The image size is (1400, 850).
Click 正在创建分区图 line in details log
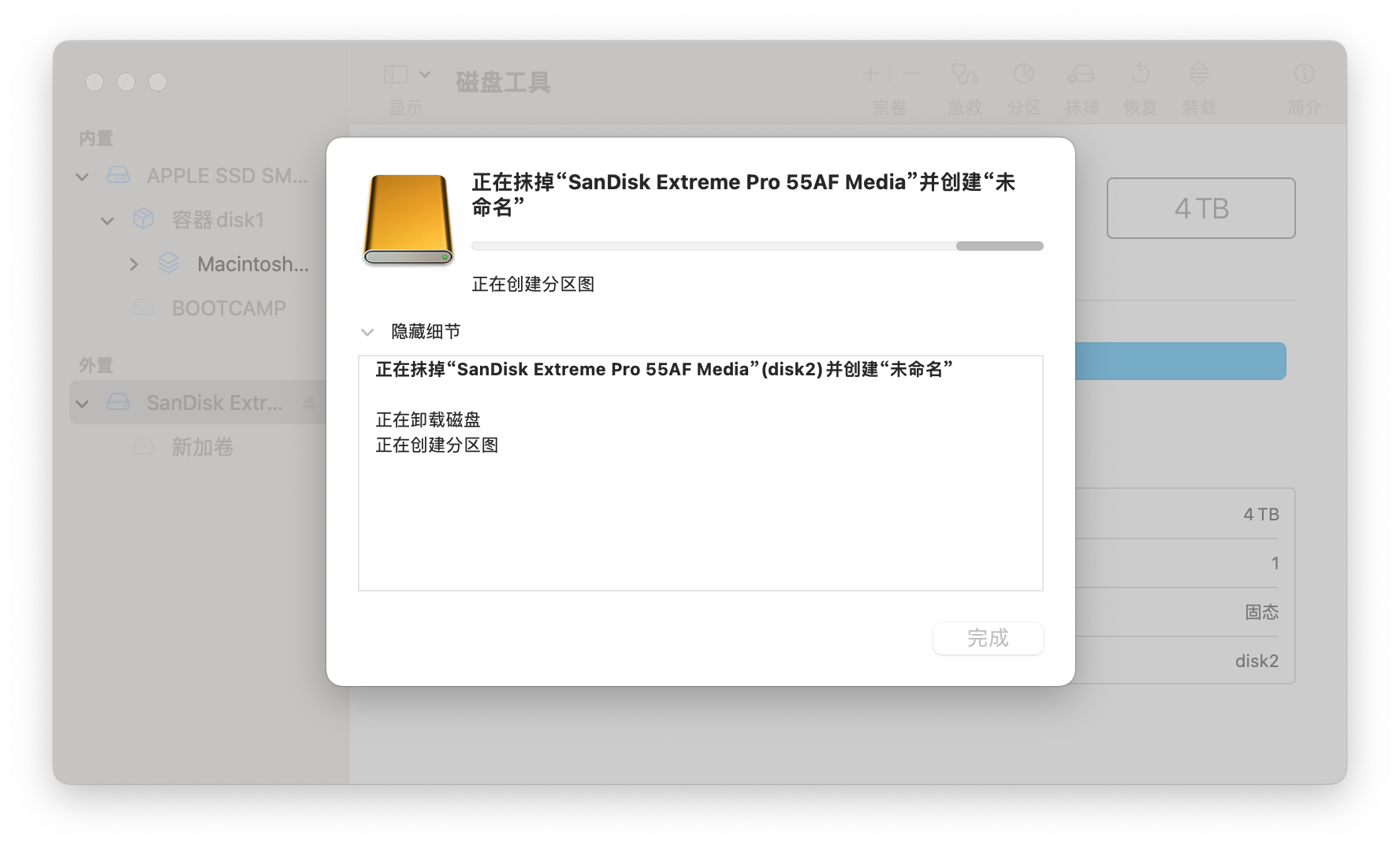(x=437, y=445)
